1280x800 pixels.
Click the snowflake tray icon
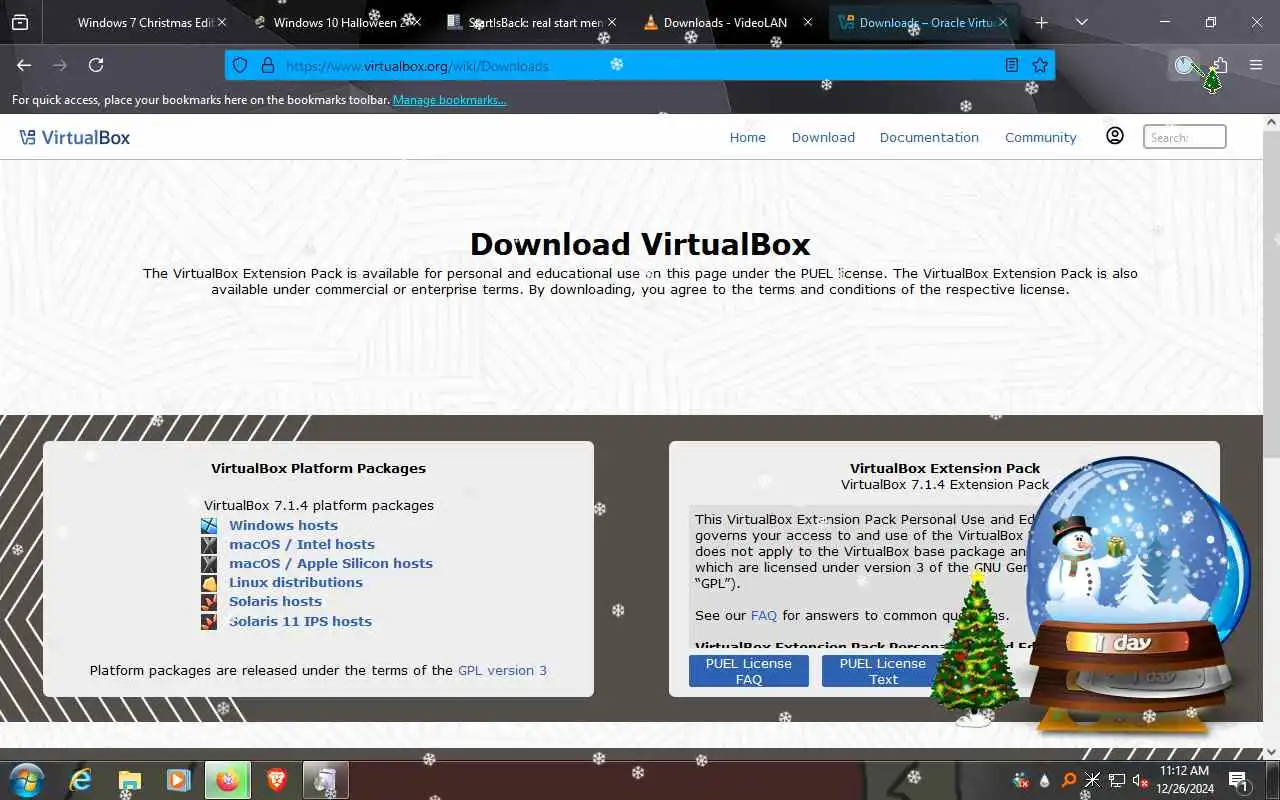click(1093, 780)
